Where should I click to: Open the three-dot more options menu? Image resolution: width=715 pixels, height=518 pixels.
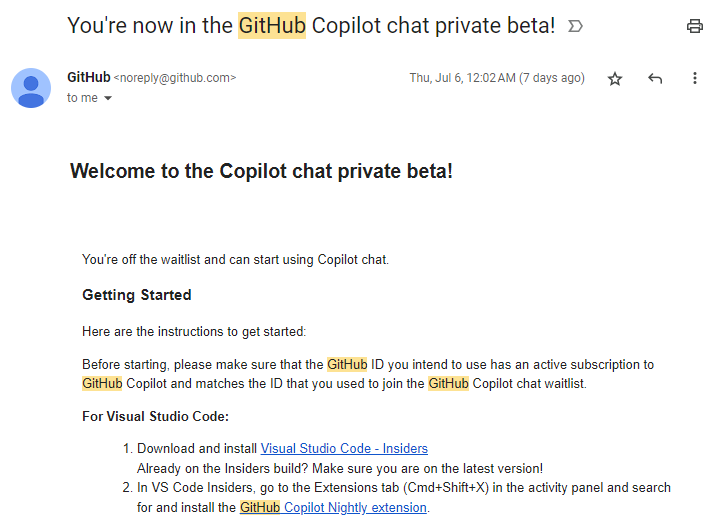pyautogui.click(x=694, y=78)
